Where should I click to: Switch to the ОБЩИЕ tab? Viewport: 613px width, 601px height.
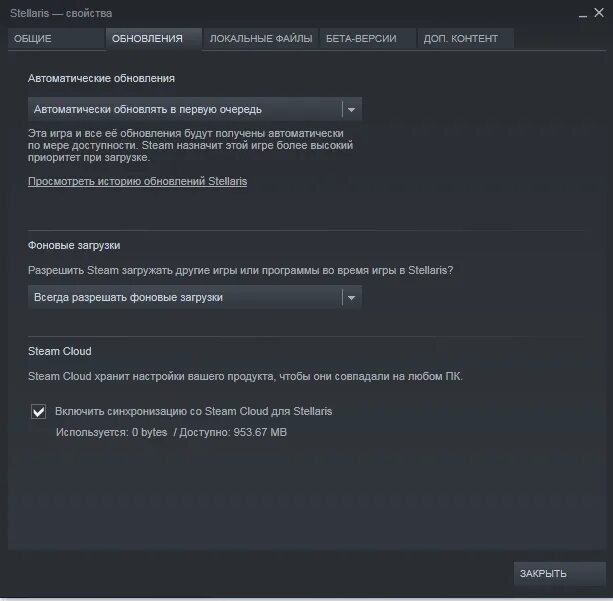coord(56,39)
